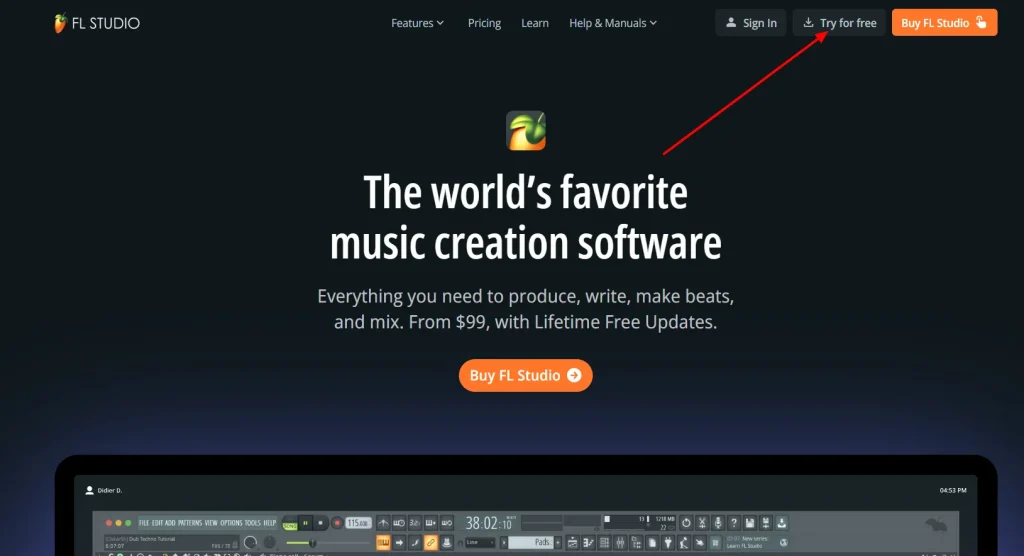This screenshot has height=556, width=1024.
Task: Toggle the orange link controller icon
Action: pyautogui.click(x=431, y=542)
